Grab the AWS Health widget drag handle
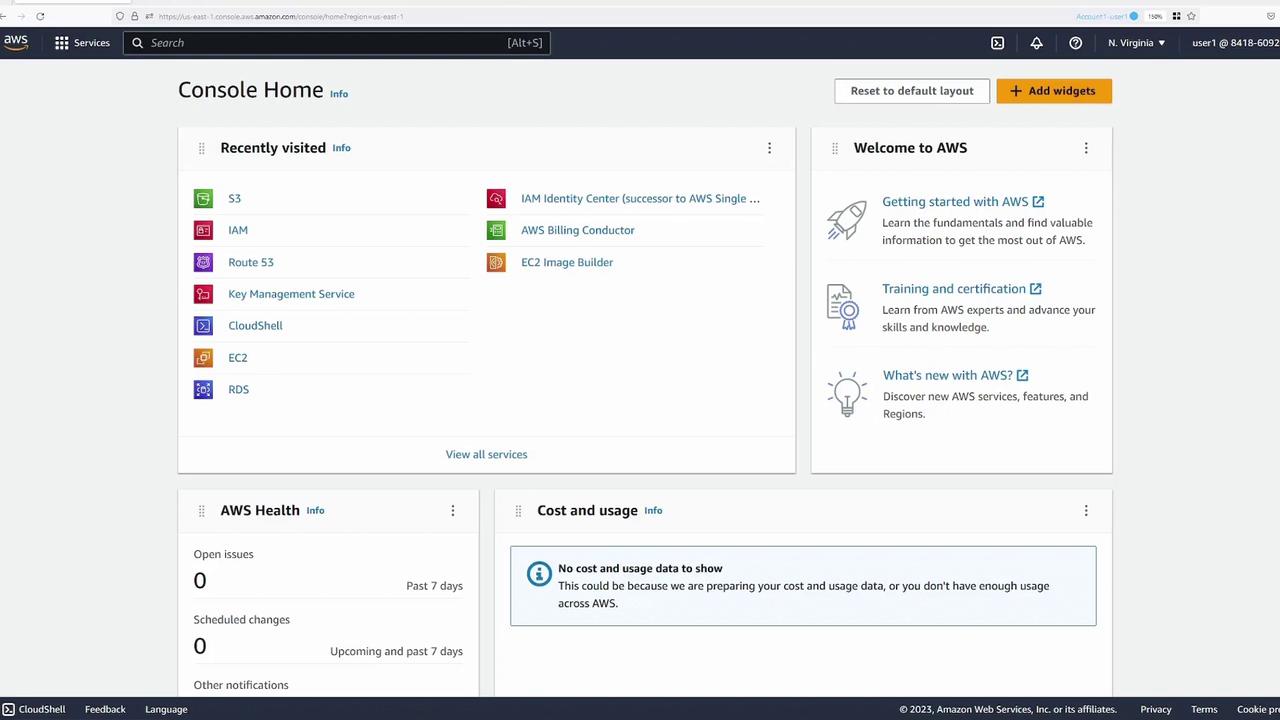The image size is (1280, 720). (201, 511)
